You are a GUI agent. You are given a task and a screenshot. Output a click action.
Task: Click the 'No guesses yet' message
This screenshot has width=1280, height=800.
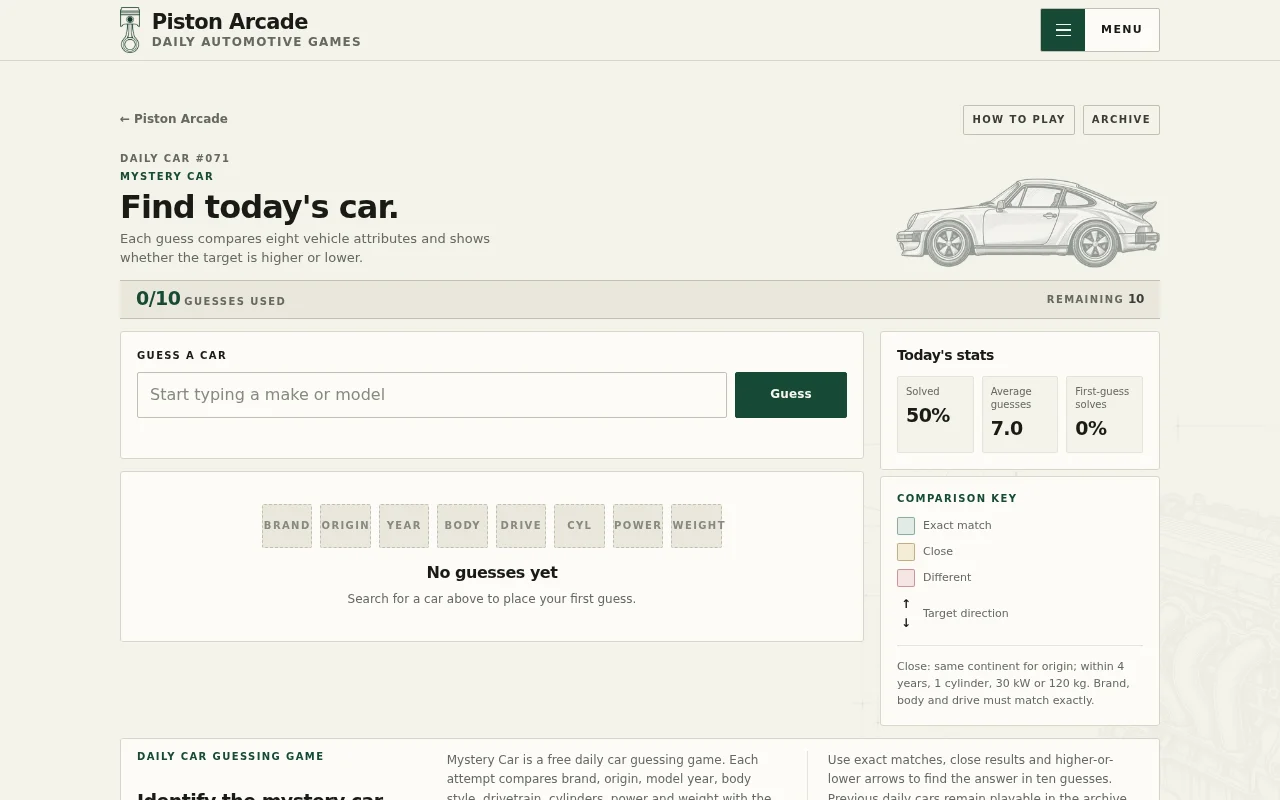pyautogui.click(x=492, y=572)
